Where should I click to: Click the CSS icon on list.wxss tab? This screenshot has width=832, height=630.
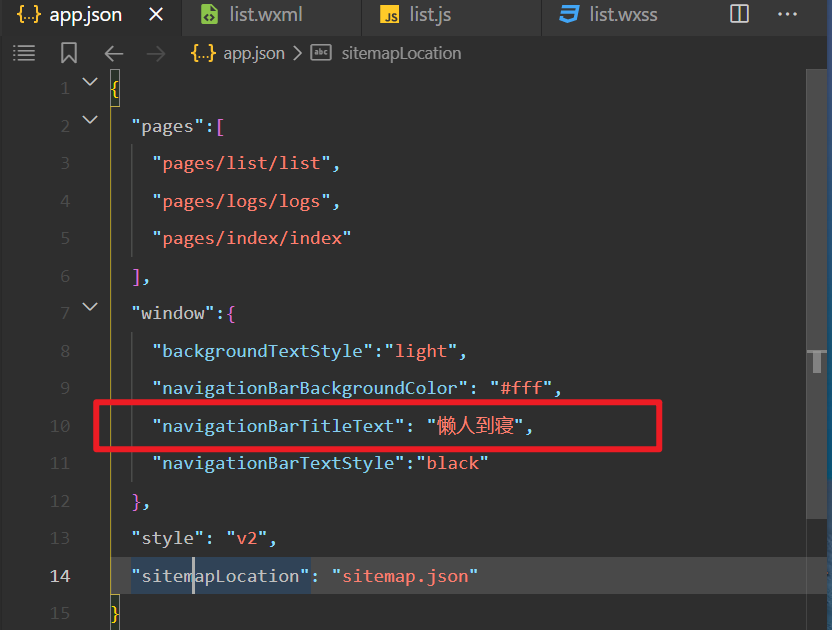tap(569, 14)
